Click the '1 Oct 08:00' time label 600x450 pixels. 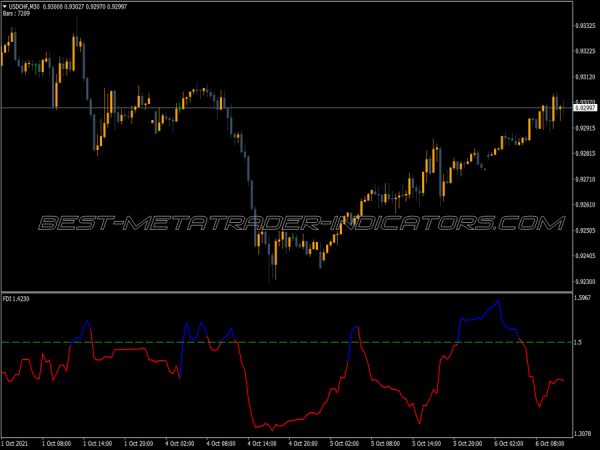56,443
